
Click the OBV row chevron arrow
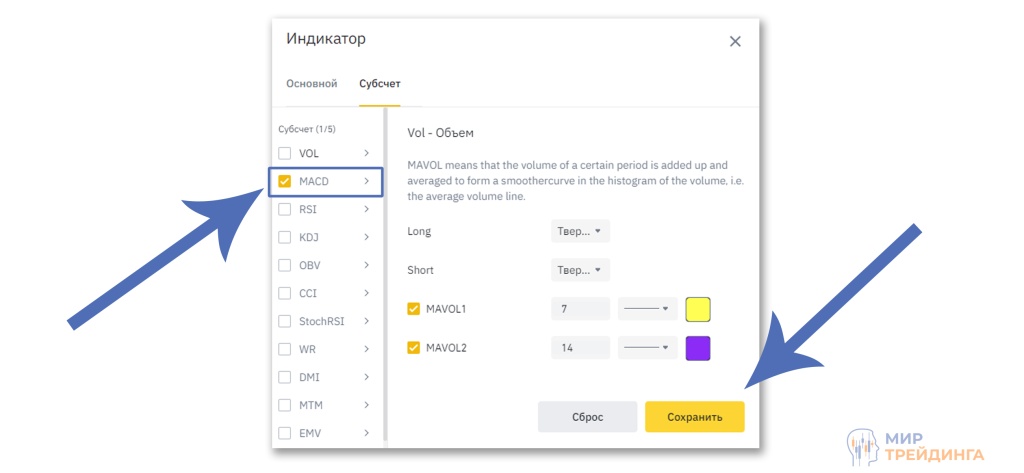point(367,266)
